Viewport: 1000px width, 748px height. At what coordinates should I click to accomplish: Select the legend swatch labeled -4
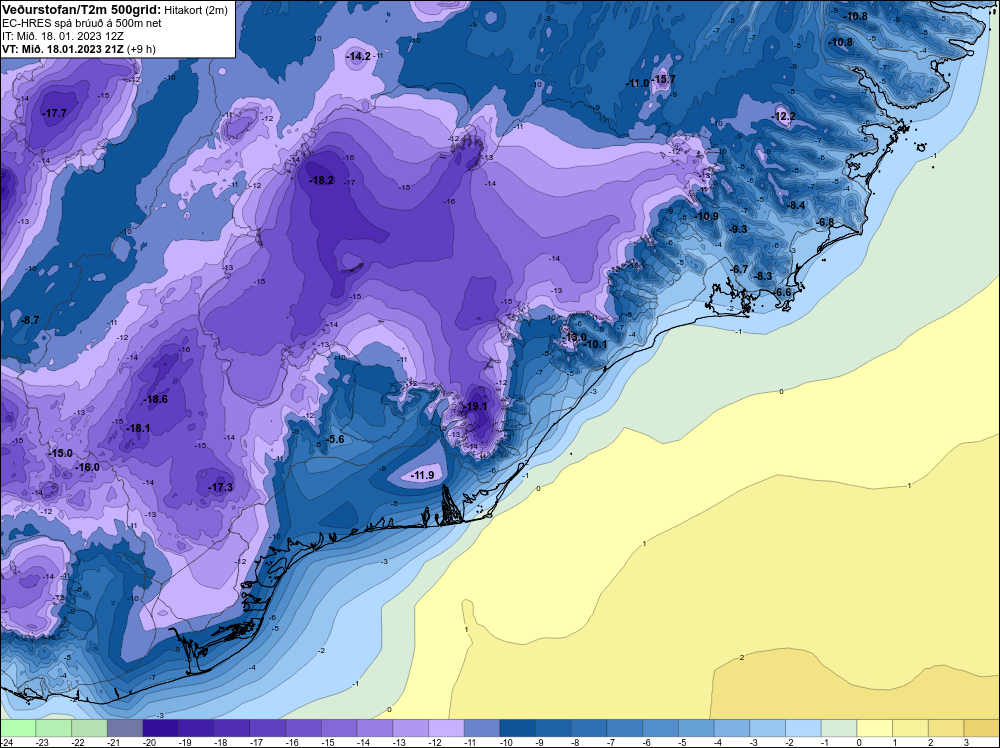tap(732, 728)
